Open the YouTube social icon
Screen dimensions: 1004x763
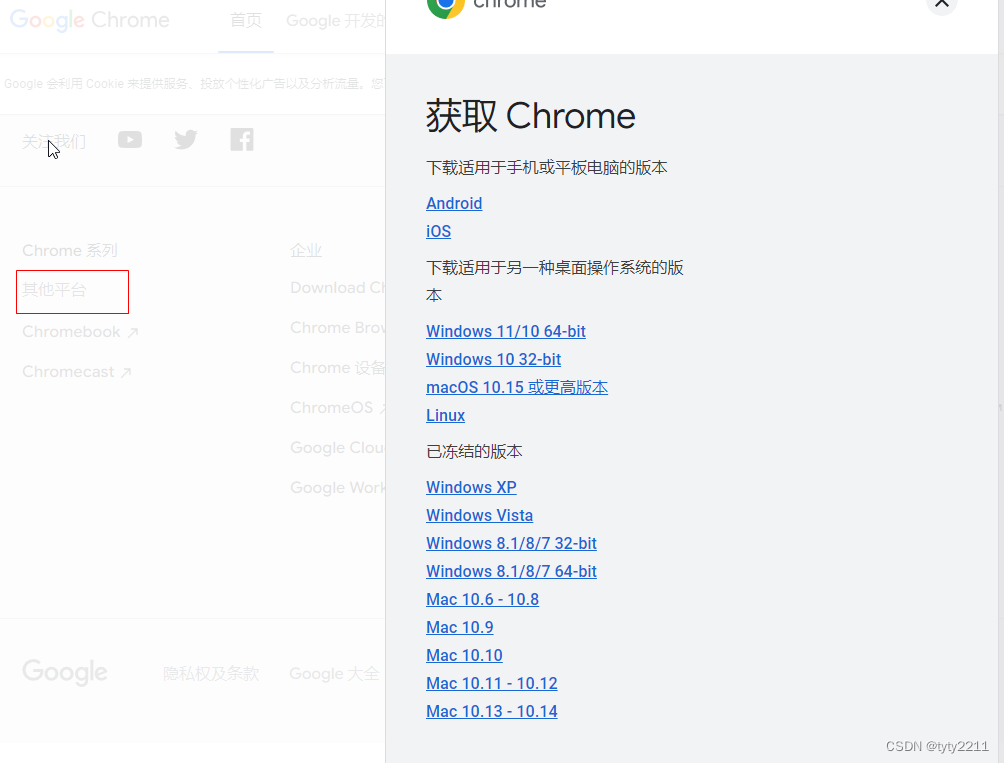(x=130, y=140)
